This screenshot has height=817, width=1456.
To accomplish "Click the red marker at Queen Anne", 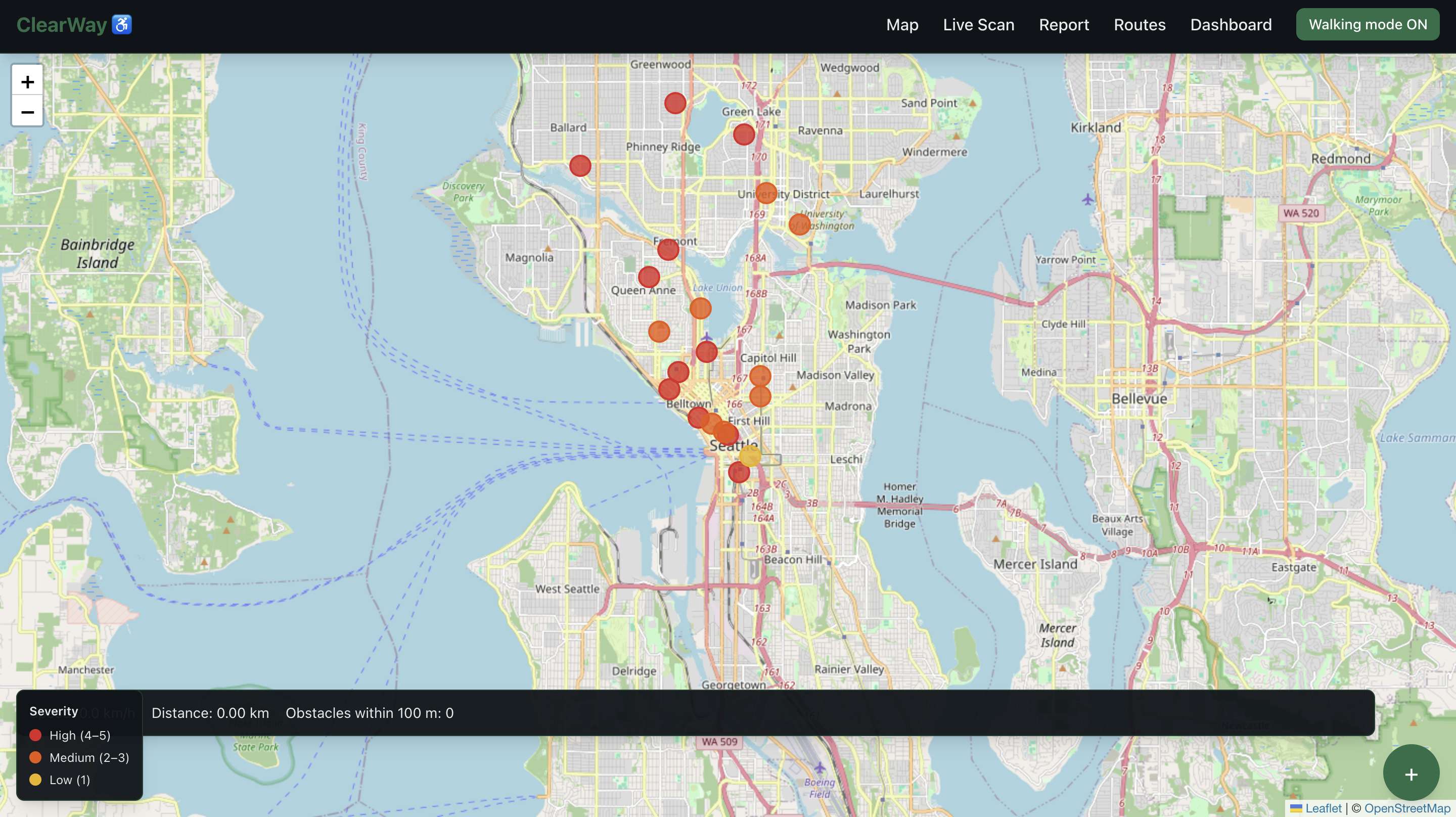I will pyautogui.click(x=649, y=277).
